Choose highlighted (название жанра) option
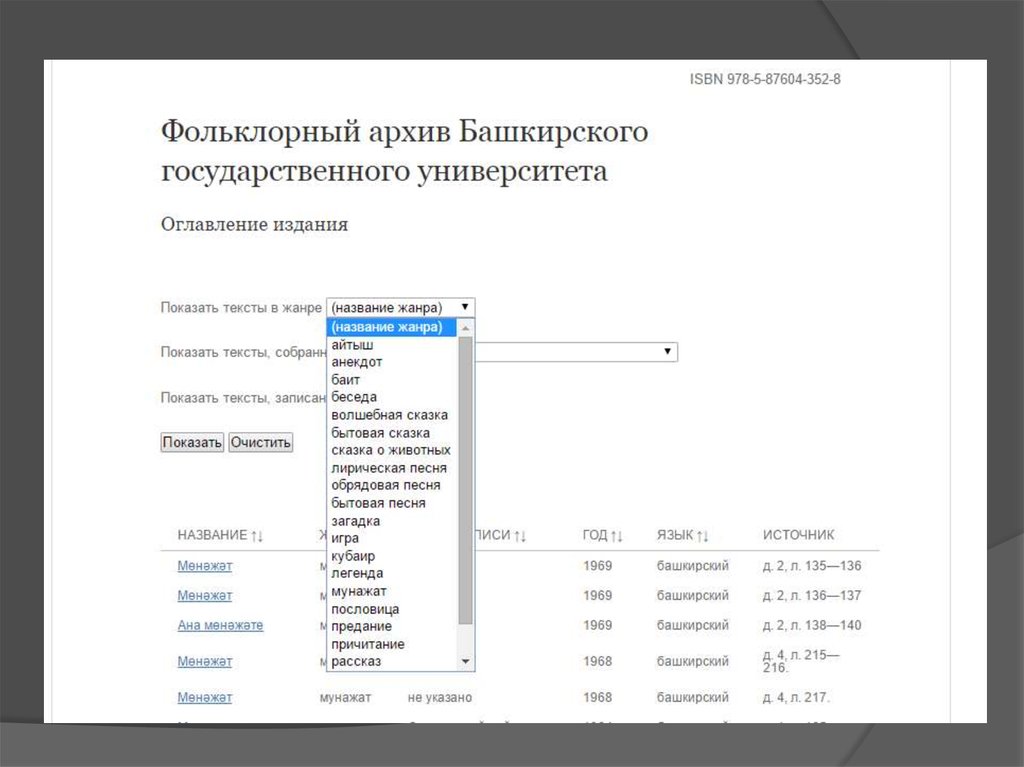This screenshot has height=767, width=1024. (386, 327)
